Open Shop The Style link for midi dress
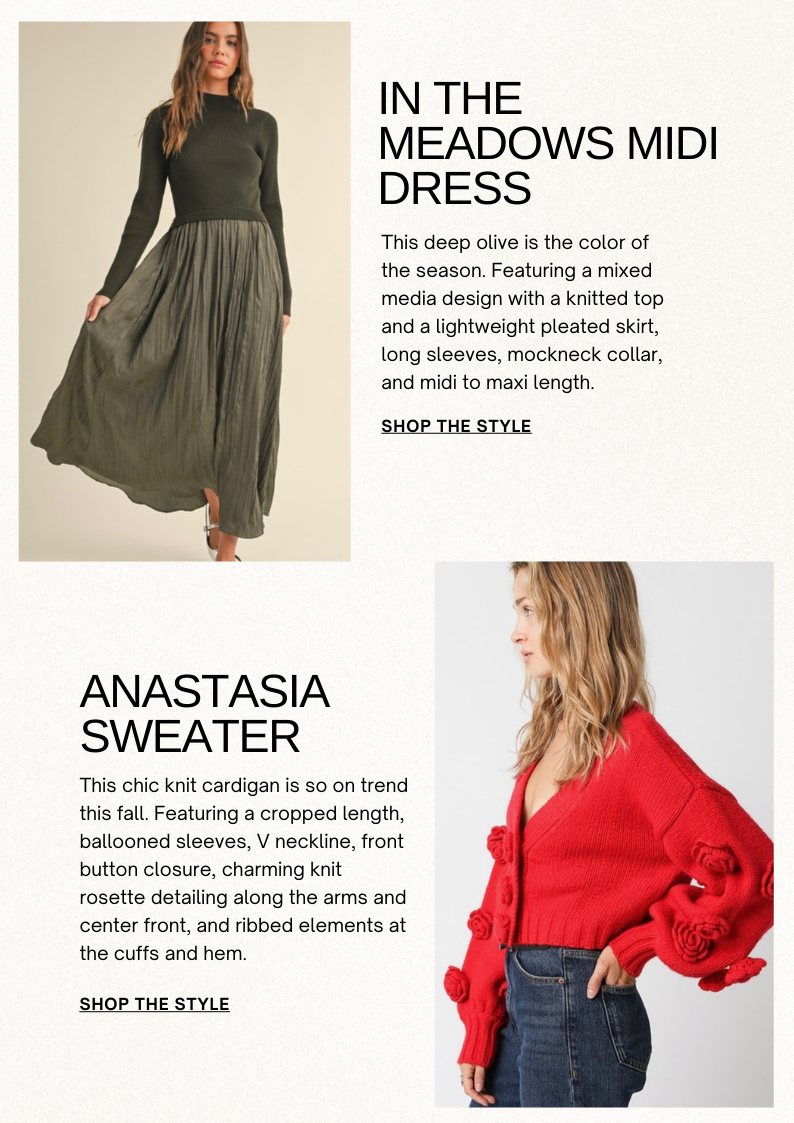Image resolution: width=794 pixels, height=1123 pixels. coord(456,426)
